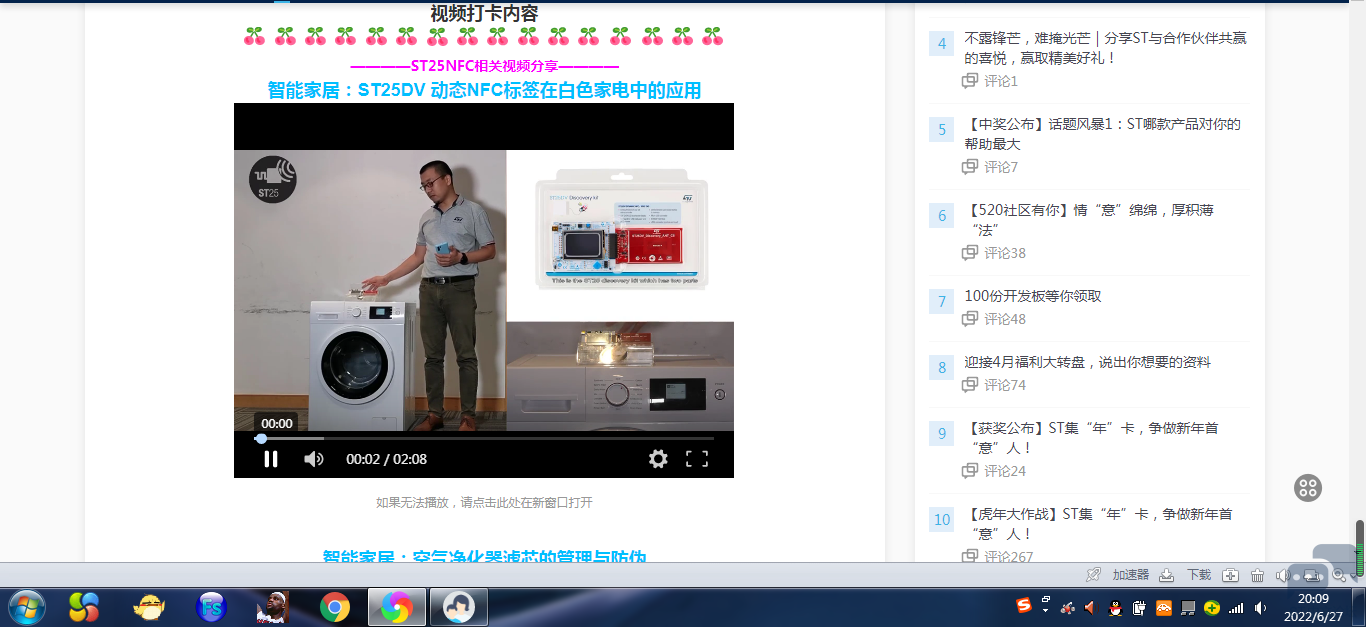Click the browser accelerator rocket icon
Image resolution: width=1366 pixels, height=627 pixels.
pyautogui.click(x=1094, y=575)
